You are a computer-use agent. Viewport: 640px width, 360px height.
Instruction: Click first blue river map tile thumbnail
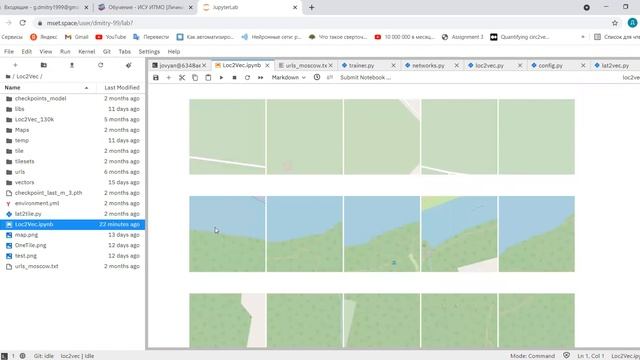tap(227, 234)
